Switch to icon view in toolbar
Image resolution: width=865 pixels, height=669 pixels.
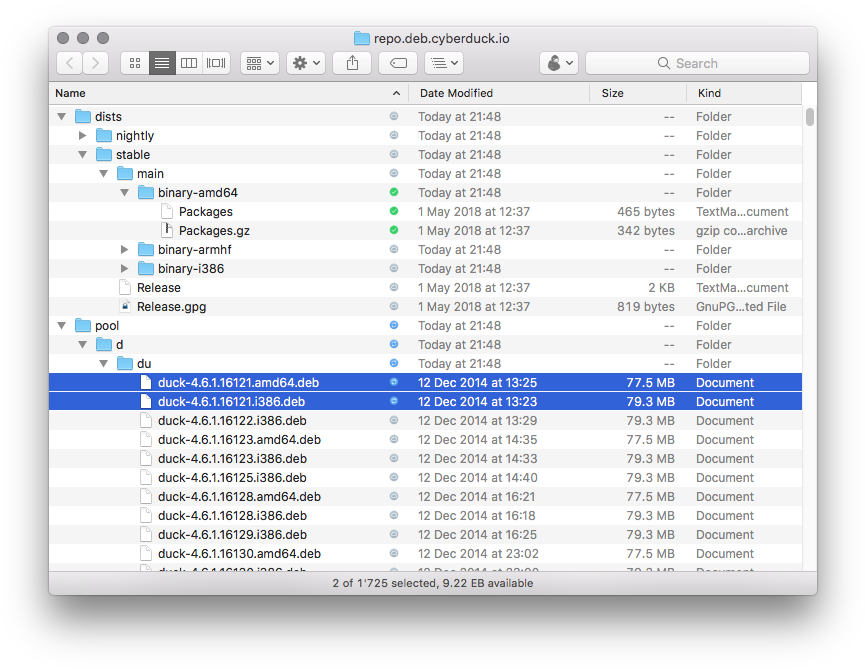click(135, 63)
